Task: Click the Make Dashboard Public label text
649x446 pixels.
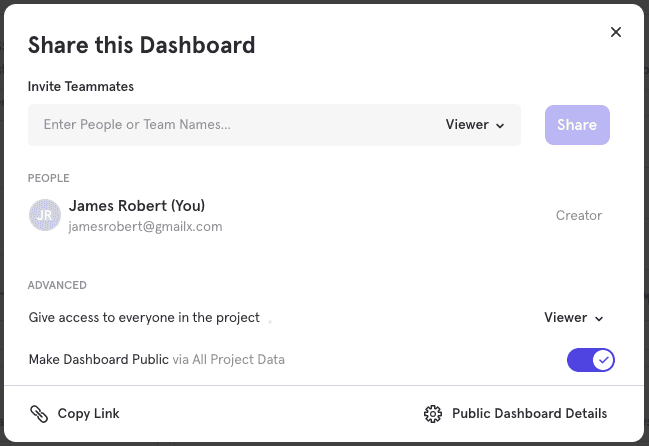Action: coord(98,359)
